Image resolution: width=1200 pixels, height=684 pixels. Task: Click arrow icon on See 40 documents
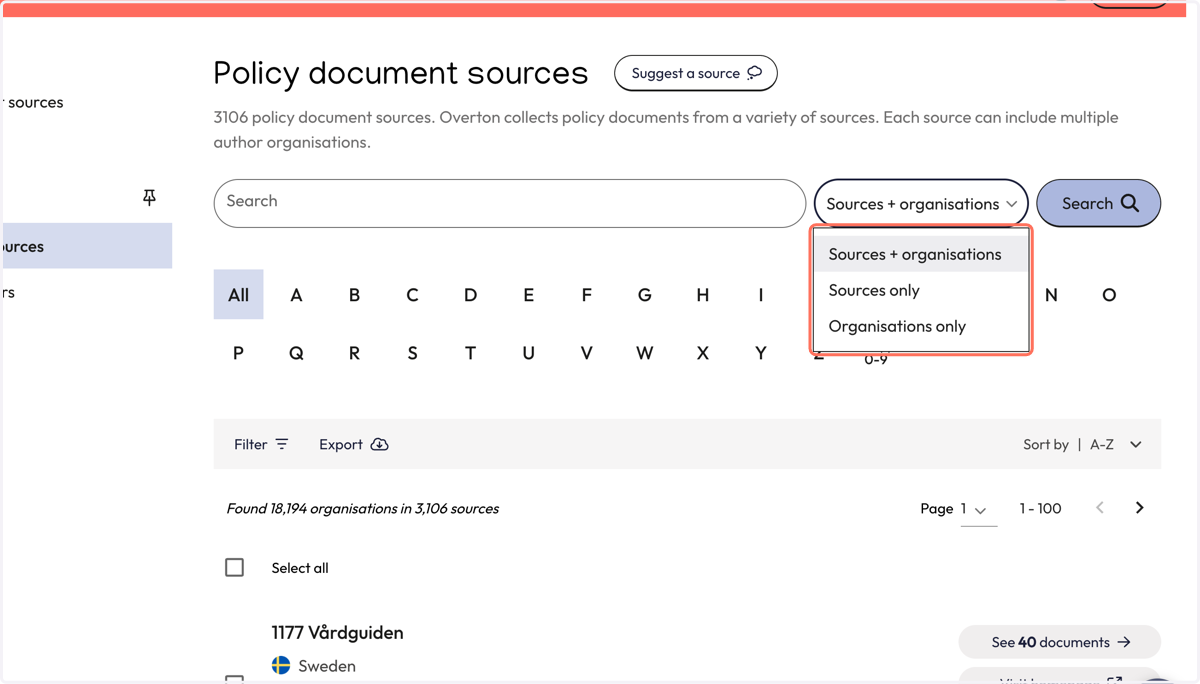[x=1124, y=642]
